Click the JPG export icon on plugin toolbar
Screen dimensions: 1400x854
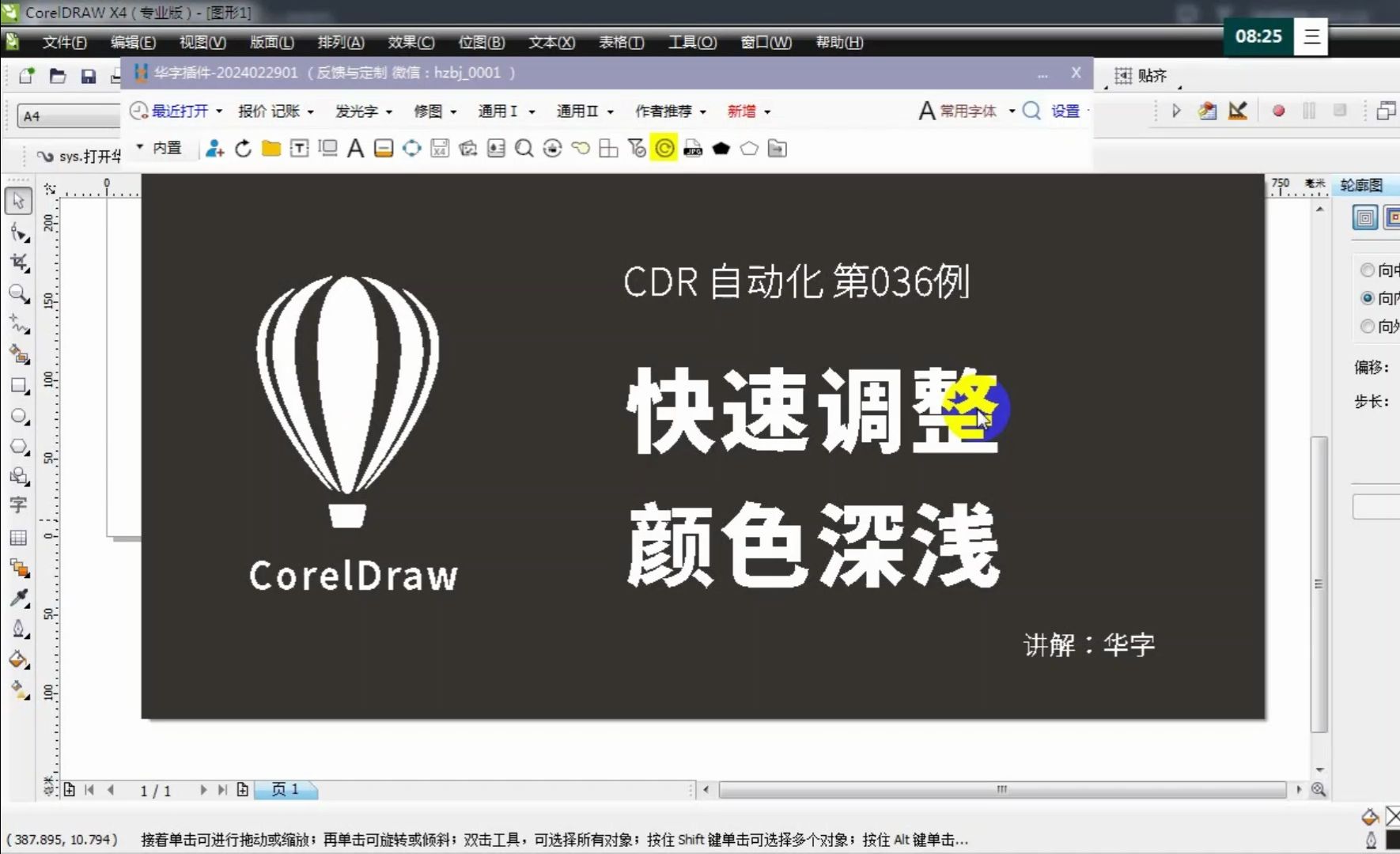point(693,148)
